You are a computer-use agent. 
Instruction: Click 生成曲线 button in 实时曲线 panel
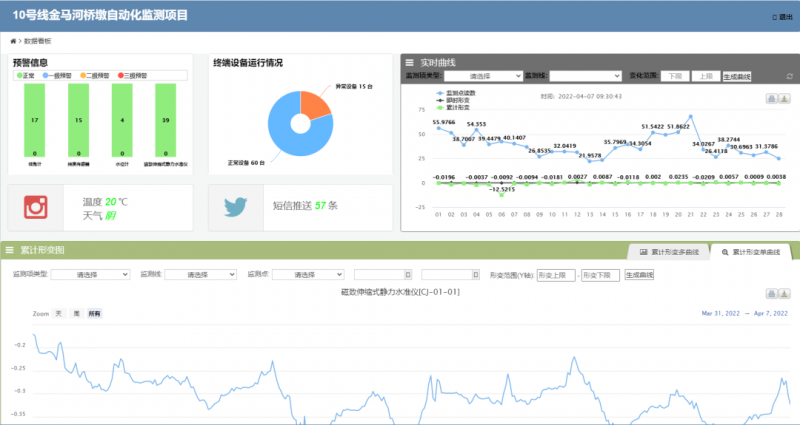(735, 76)
